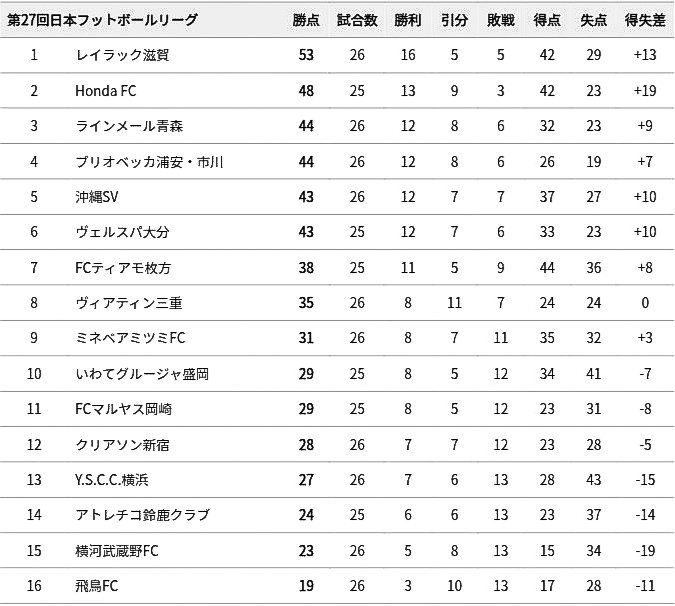The width and height of the screenshot is (675, 606).
Task: Click the 得点 column header
Action: click(x=546, y=20)
